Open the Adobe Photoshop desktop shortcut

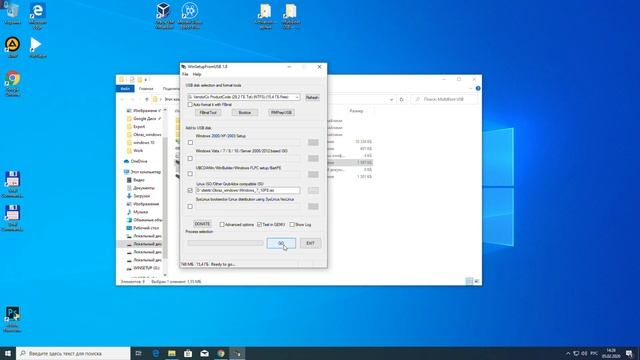pos(12,319)
